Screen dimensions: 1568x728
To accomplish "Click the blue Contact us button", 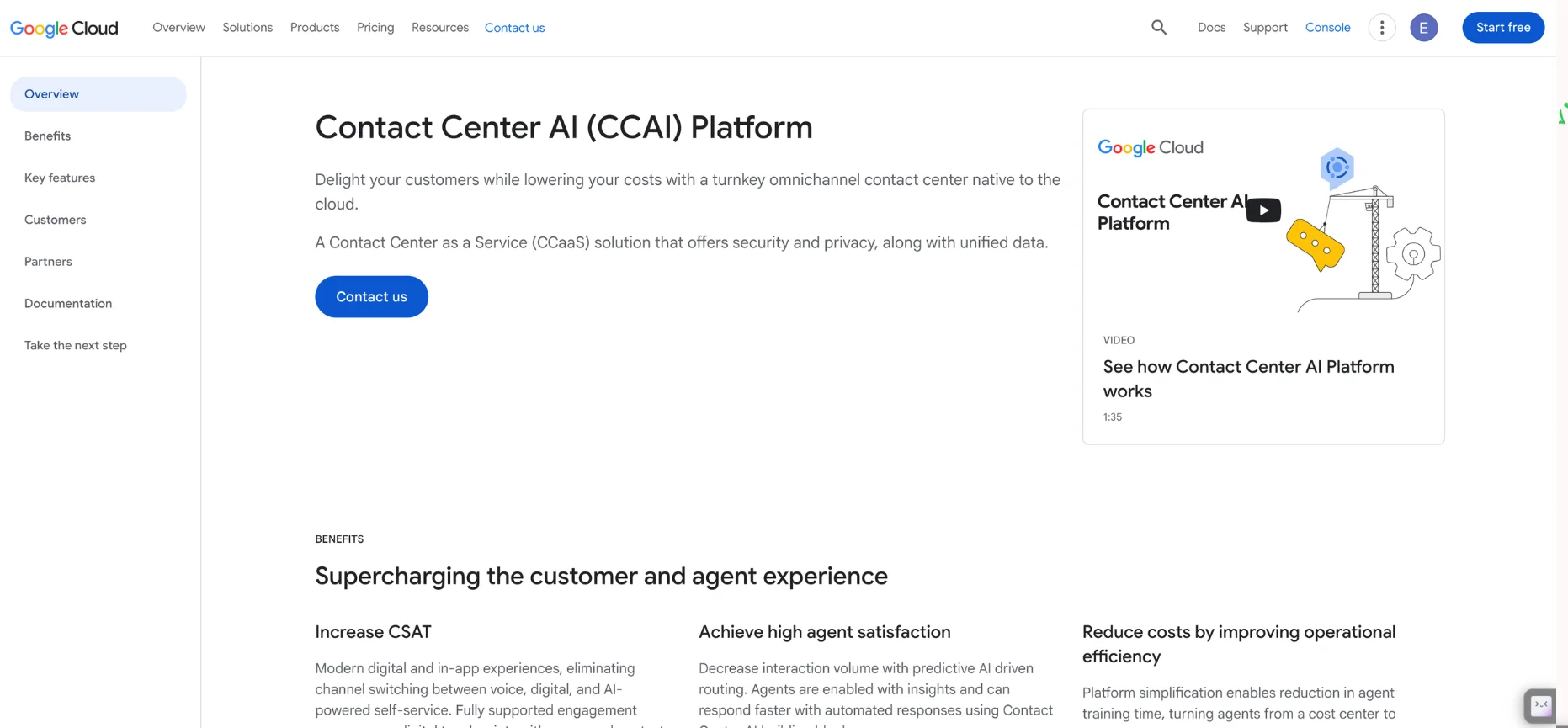I will point(371,296).
